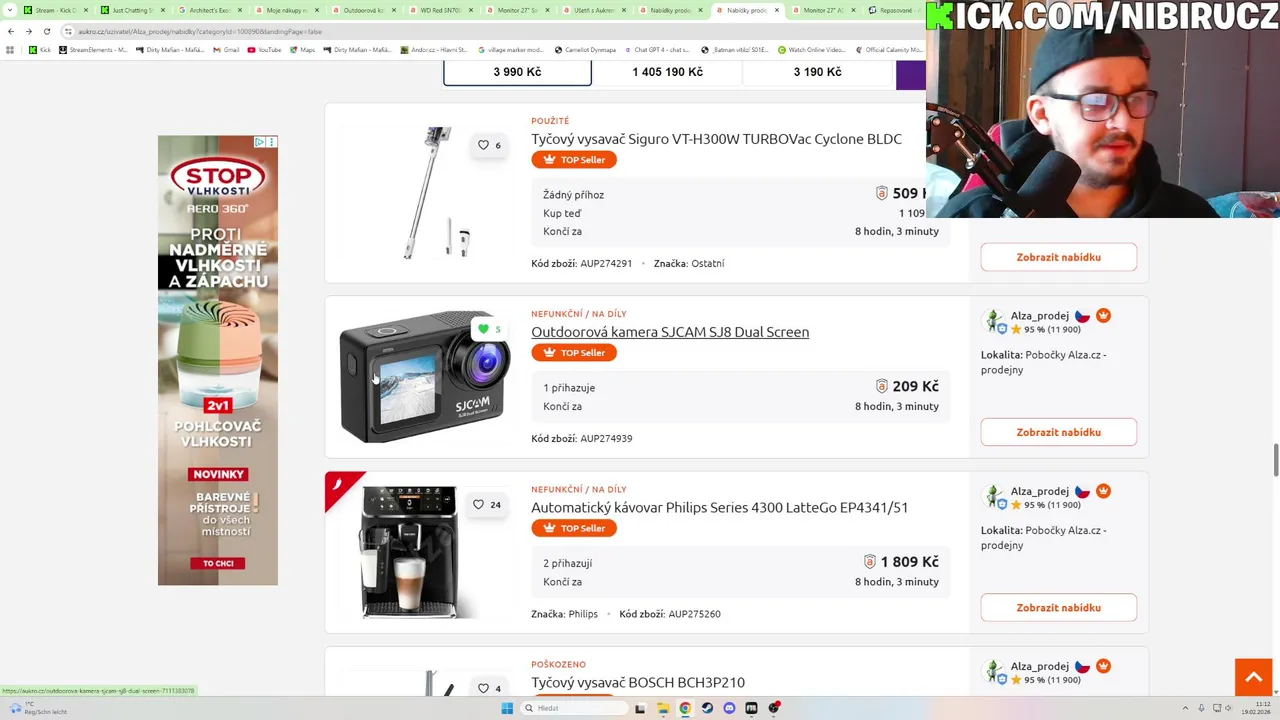Expand the system tray hidden icons chevron

pyautogui.click(x=1185, y=708)
